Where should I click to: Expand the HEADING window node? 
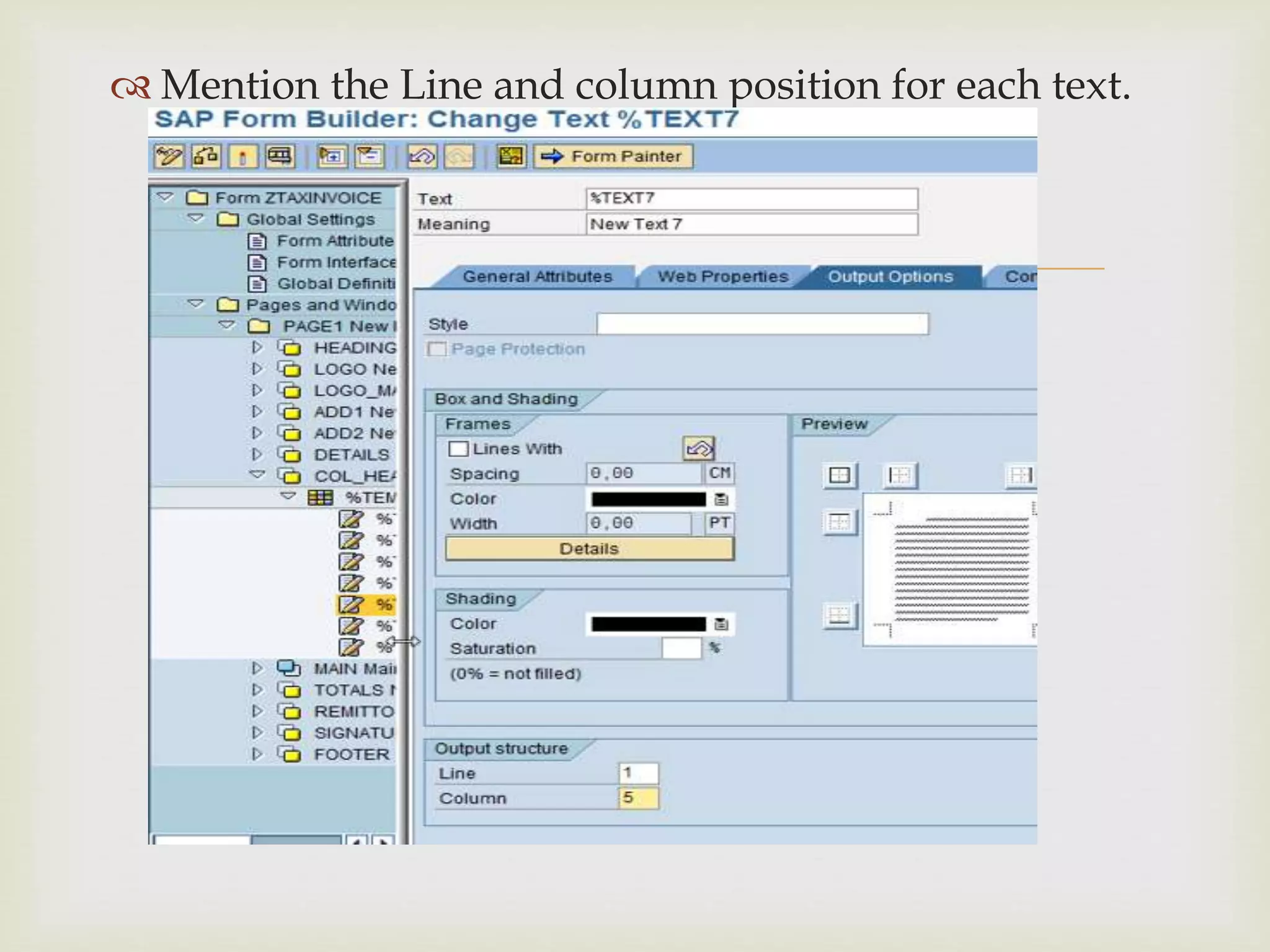(257, 348)
